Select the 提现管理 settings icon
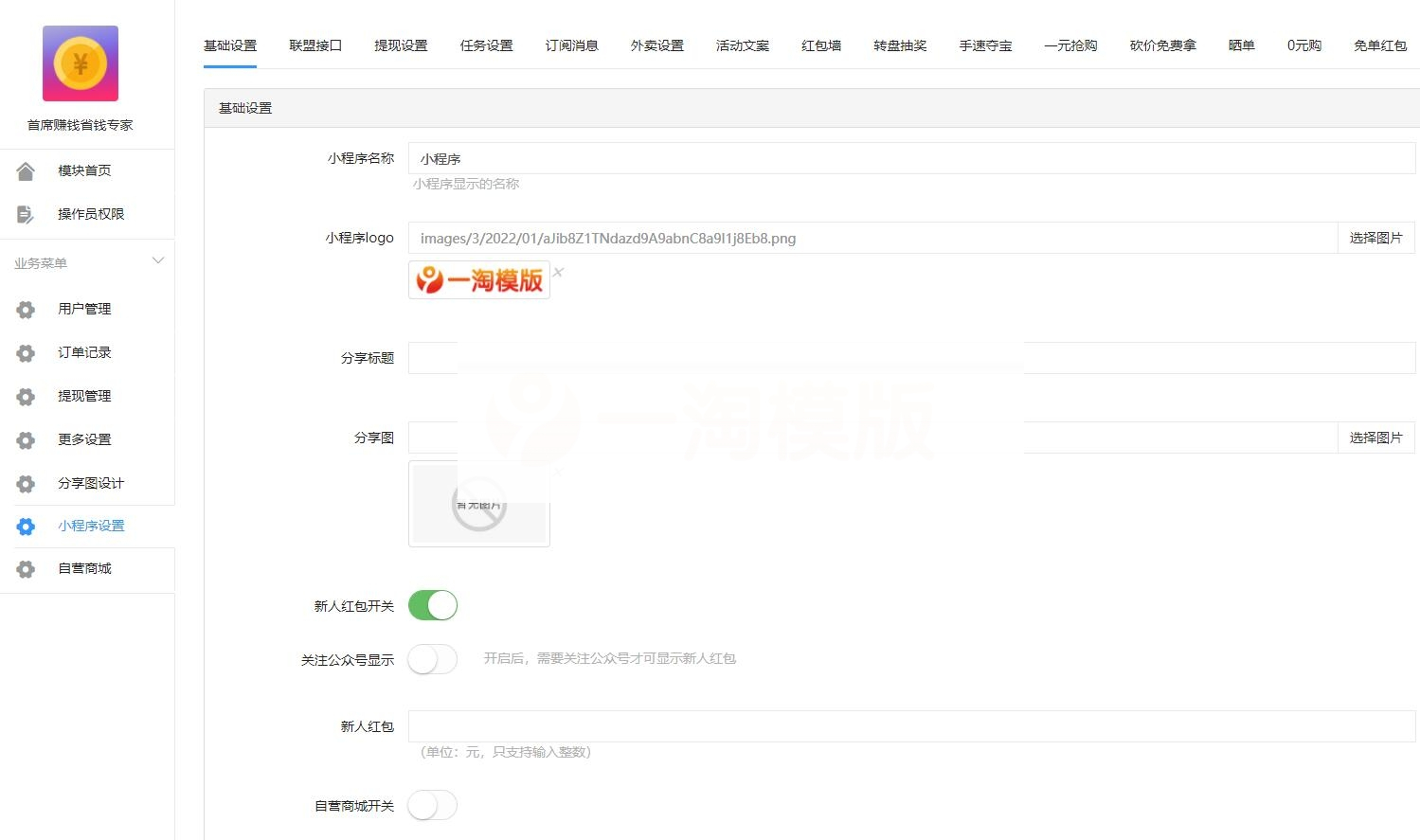Screen dimensions: 1420x840 tap(26, 396)
